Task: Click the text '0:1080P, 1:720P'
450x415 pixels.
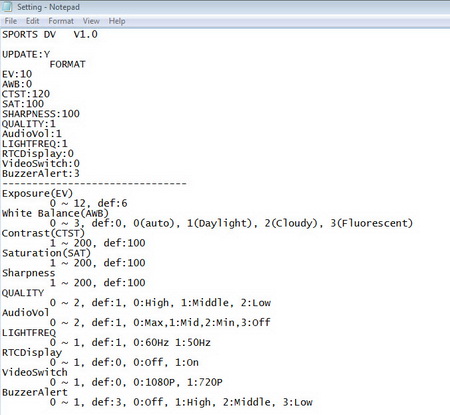Action: tap(178, 382)
